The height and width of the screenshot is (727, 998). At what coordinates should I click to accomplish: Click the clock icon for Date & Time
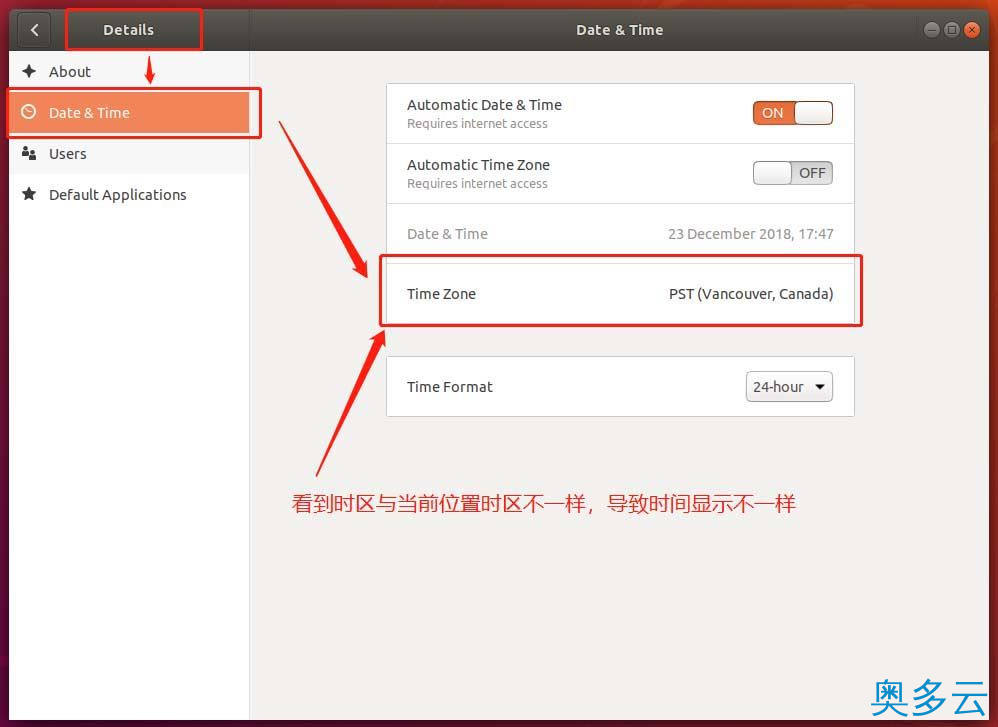point(29,113)
